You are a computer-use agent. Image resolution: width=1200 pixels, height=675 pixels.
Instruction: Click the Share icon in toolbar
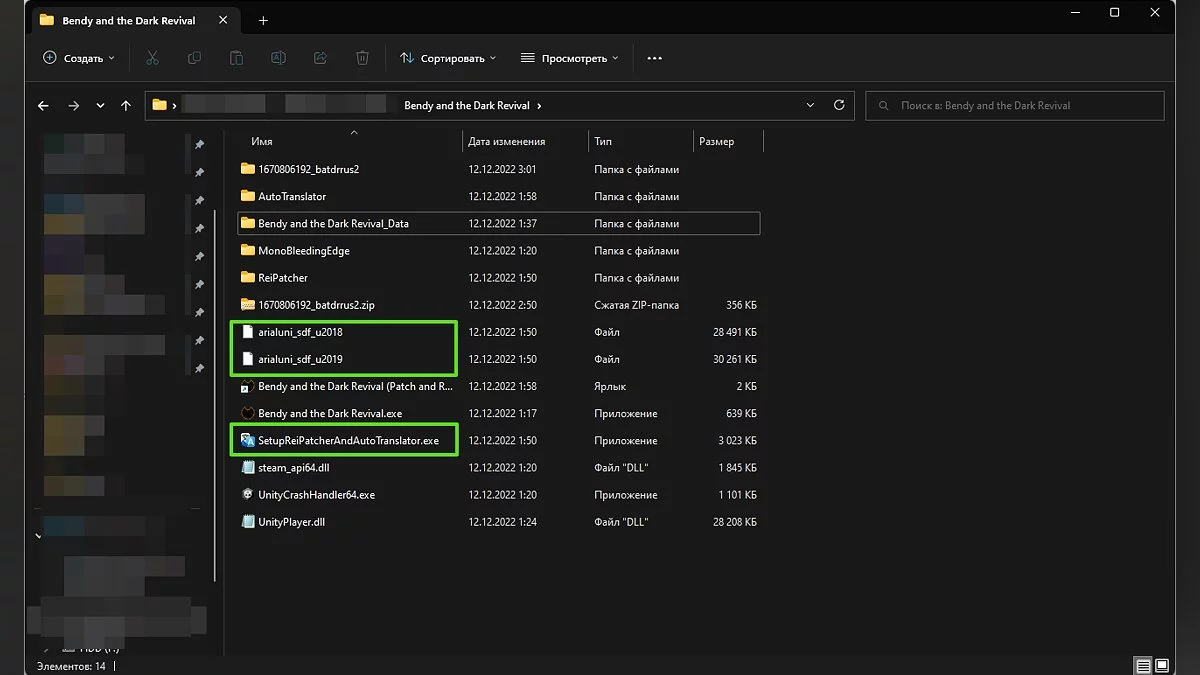(320, 58)
